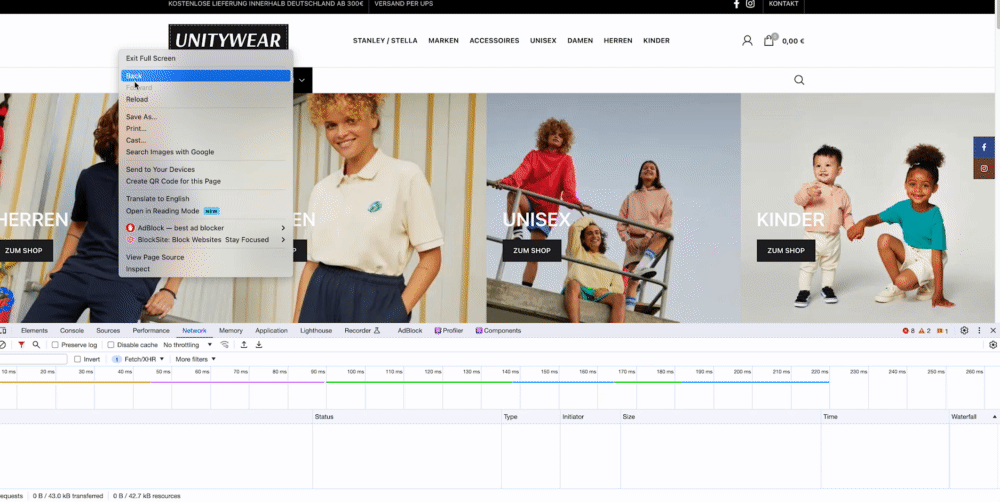This screenshot has height=502, width=1000.
Task: Open the user account icon
Action: [x=747, y=41]
